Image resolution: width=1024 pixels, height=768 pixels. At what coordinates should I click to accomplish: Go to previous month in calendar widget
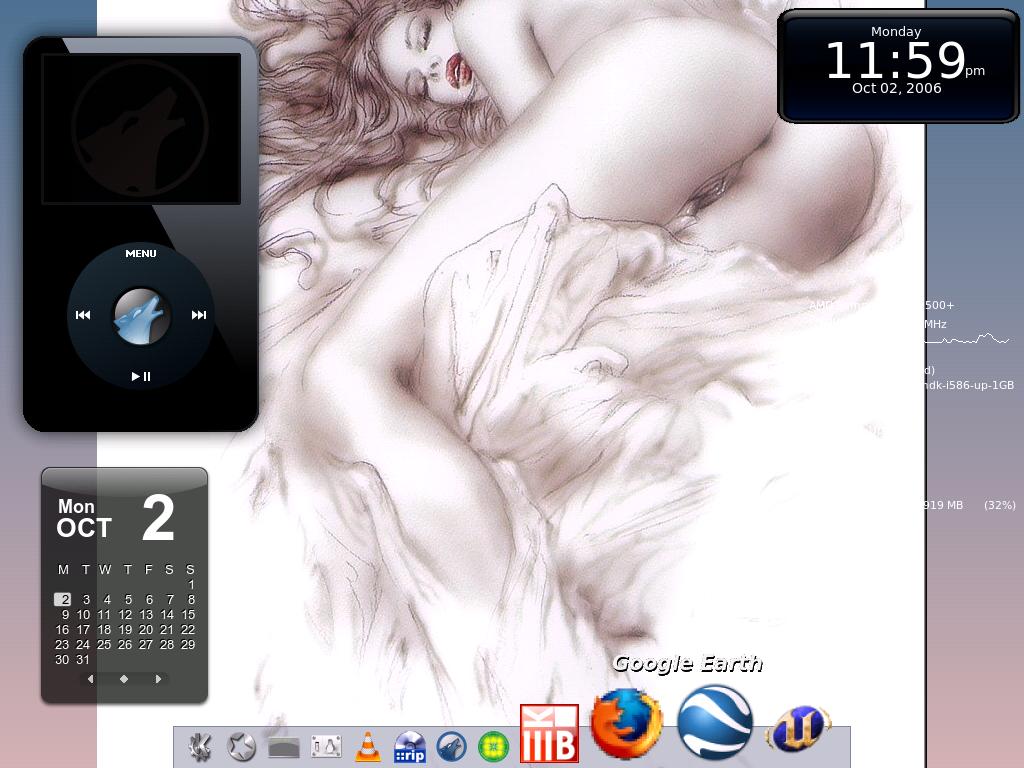pyautogui.click(x=91, y=679)
